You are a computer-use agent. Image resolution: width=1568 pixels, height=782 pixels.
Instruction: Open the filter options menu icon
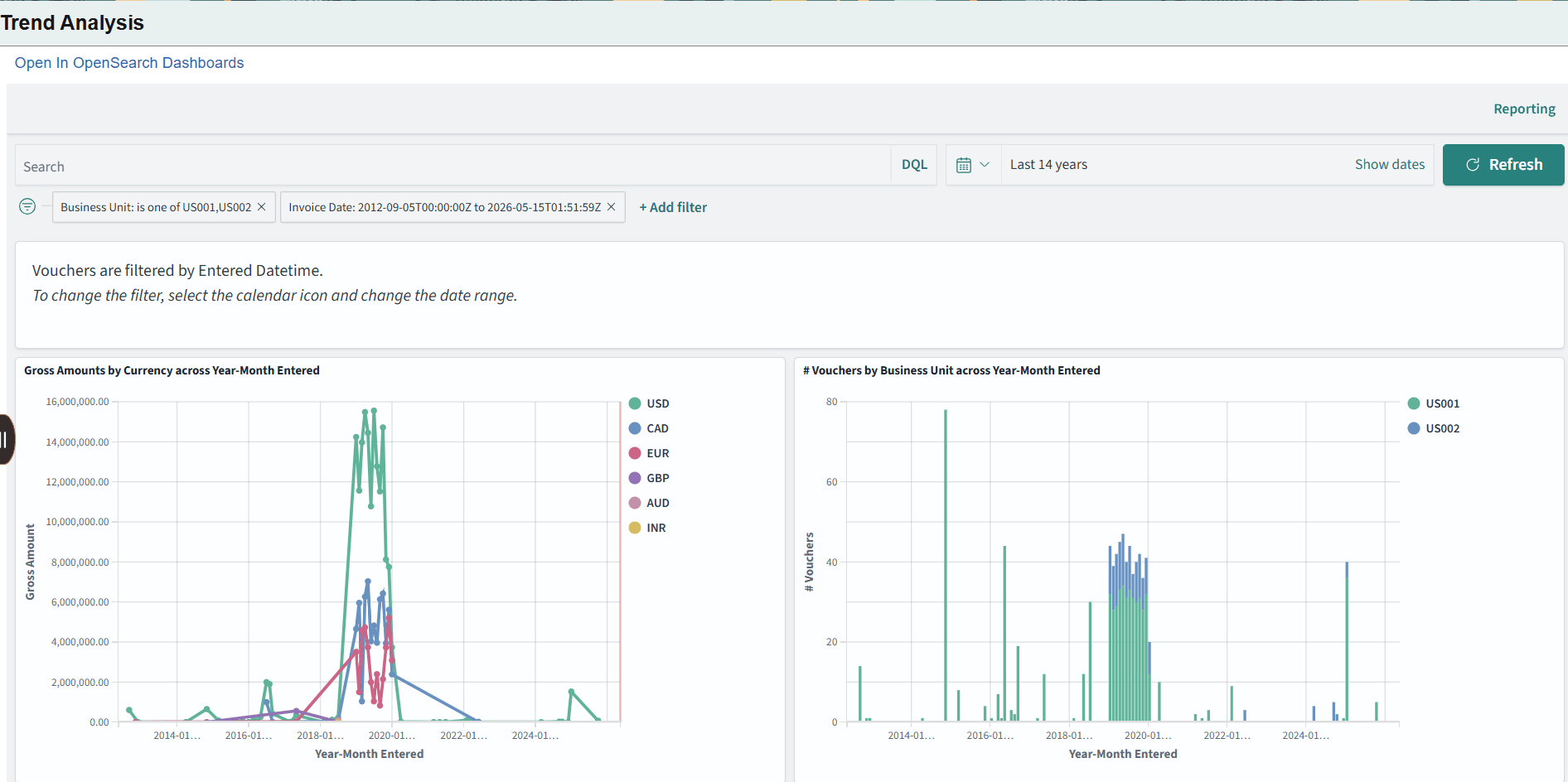click(27, 206)
